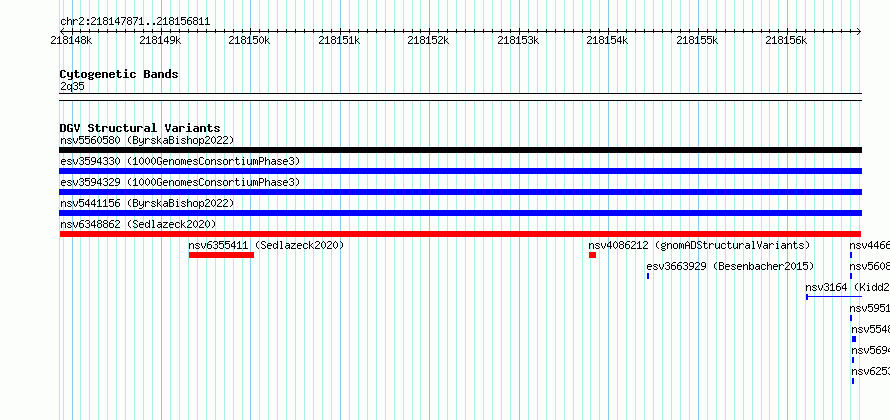Click the esv3594329 blue variant bar
The image size is (890, 420).
(460, 192)
